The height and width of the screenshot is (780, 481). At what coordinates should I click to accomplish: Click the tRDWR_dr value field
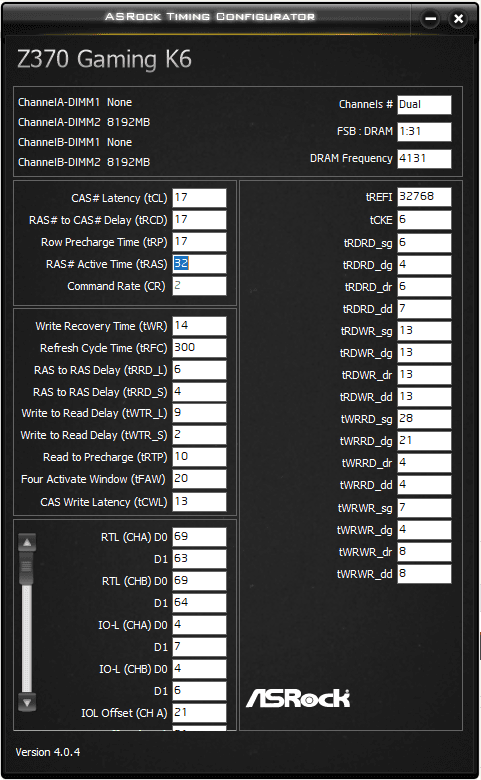pyautogui.click(x=424, y=374)
